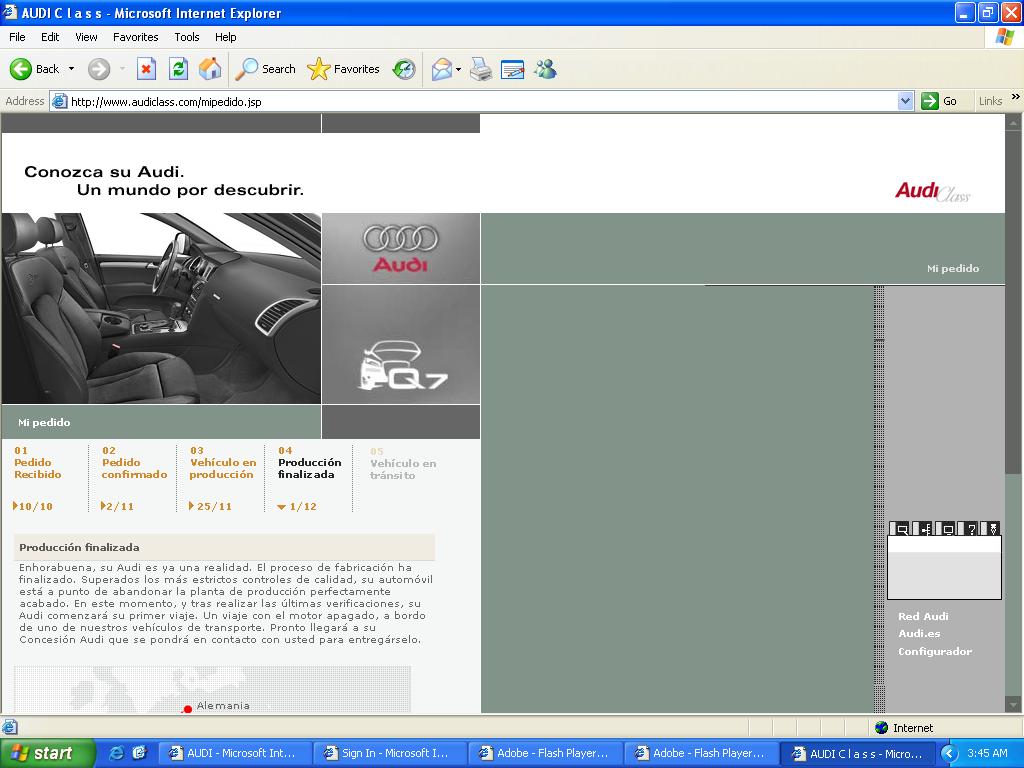Expand the 2/11 date arrow

click(x=103, y=505)
